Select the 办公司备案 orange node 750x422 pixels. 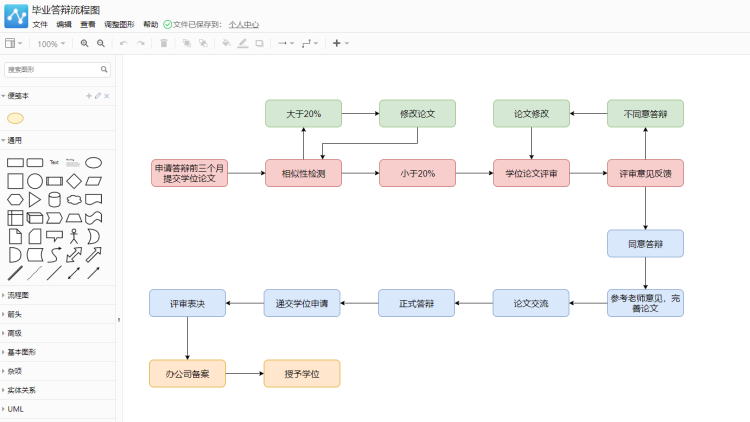coord(188,374)
